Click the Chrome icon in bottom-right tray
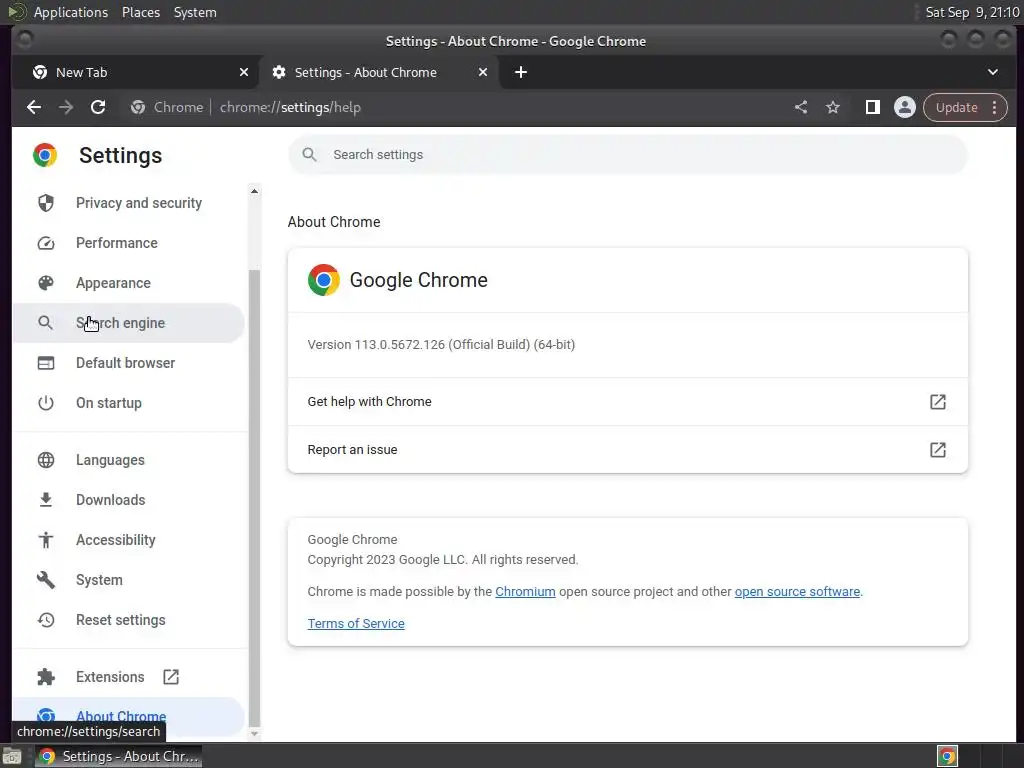The width and height of the screenshot is (1024, 768). click(947, 756)
